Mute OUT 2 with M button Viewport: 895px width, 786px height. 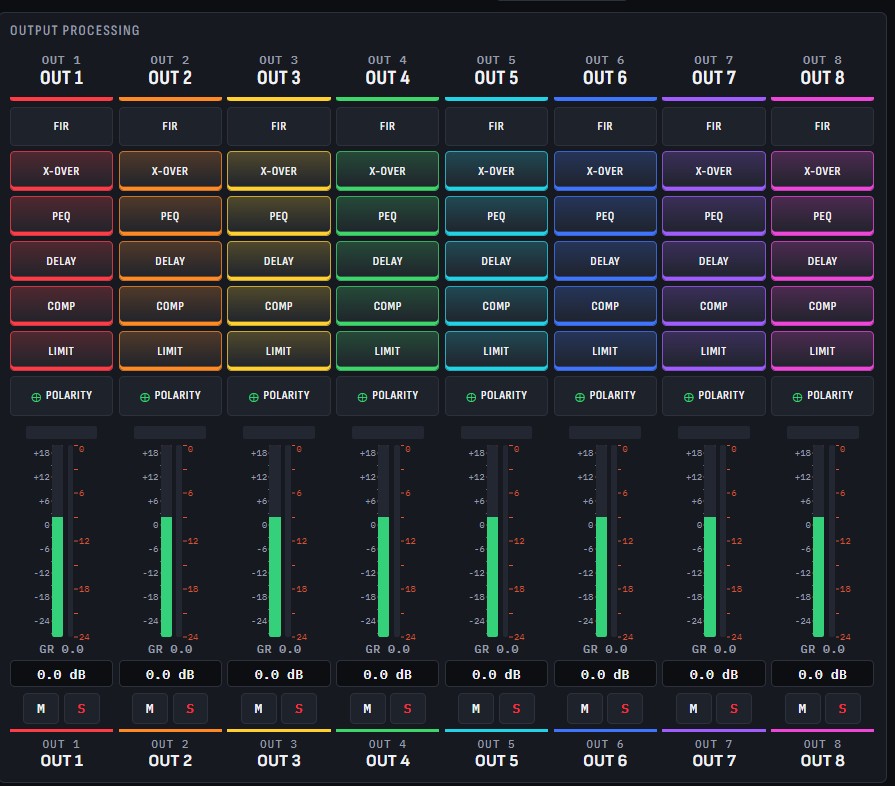coord(150,708)
